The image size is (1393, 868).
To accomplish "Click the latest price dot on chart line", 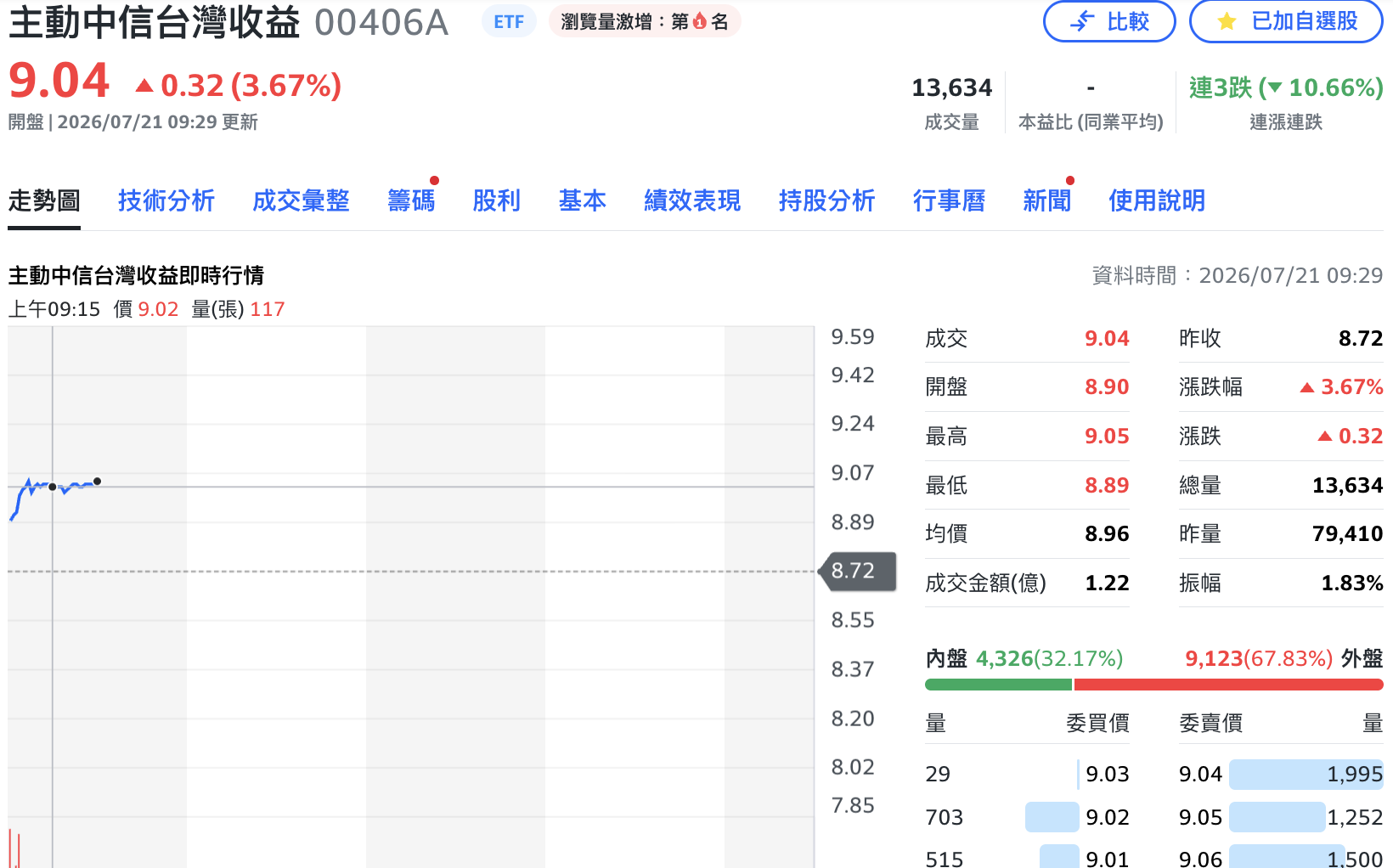I will pyautogui.click(x=98, y=482).
